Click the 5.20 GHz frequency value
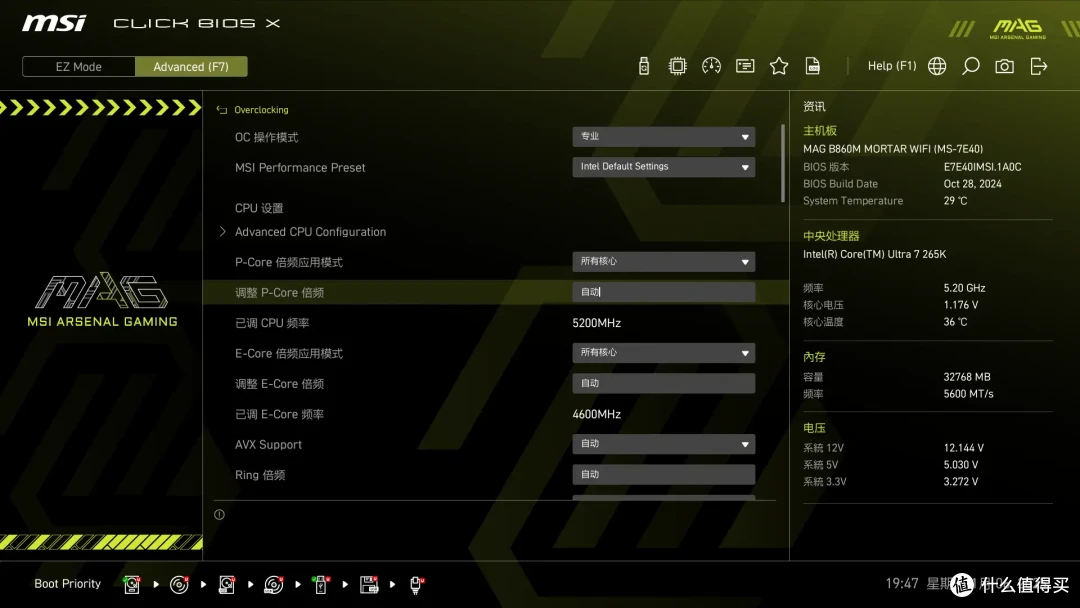This screenshot has width=1080, height=608. click(x=964, y=288)
